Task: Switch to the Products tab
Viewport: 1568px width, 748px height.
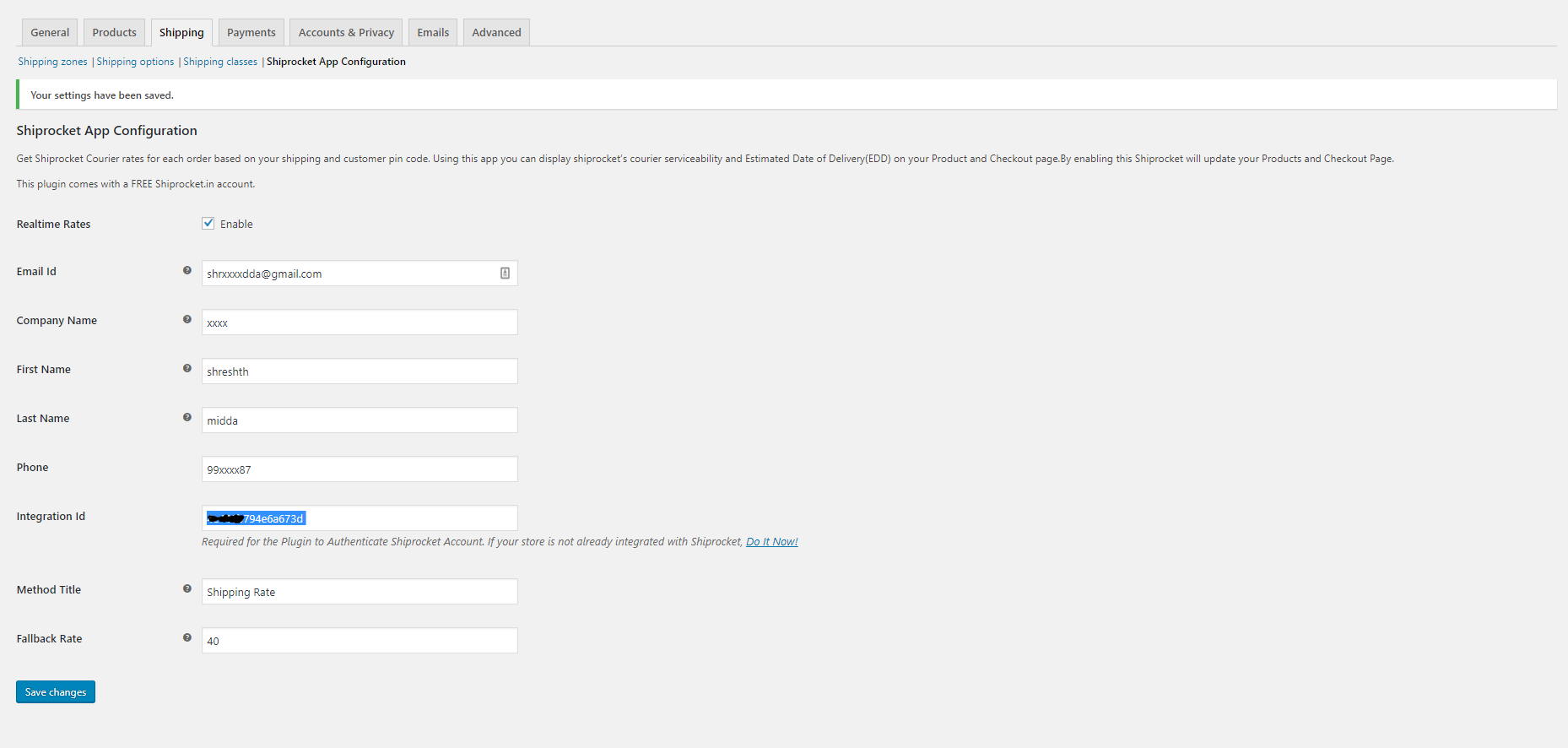Action: [114, 32]
